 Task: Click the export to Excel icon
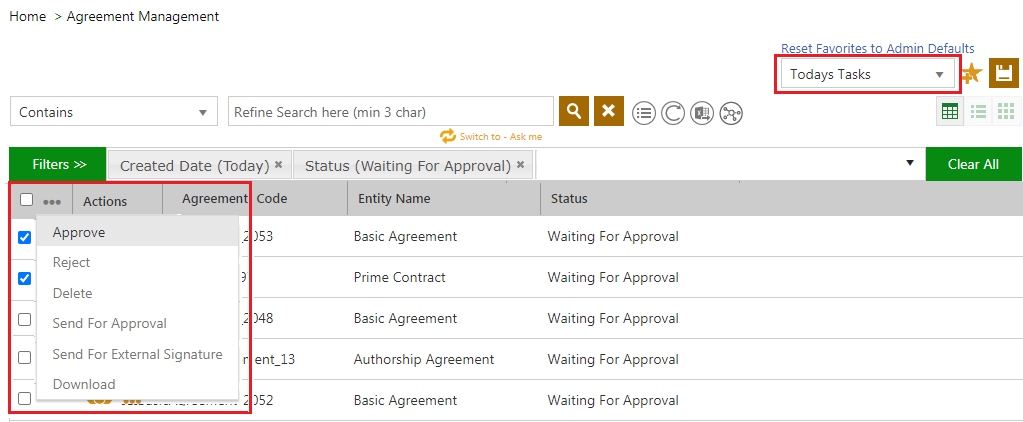click(x=702, y=113)
